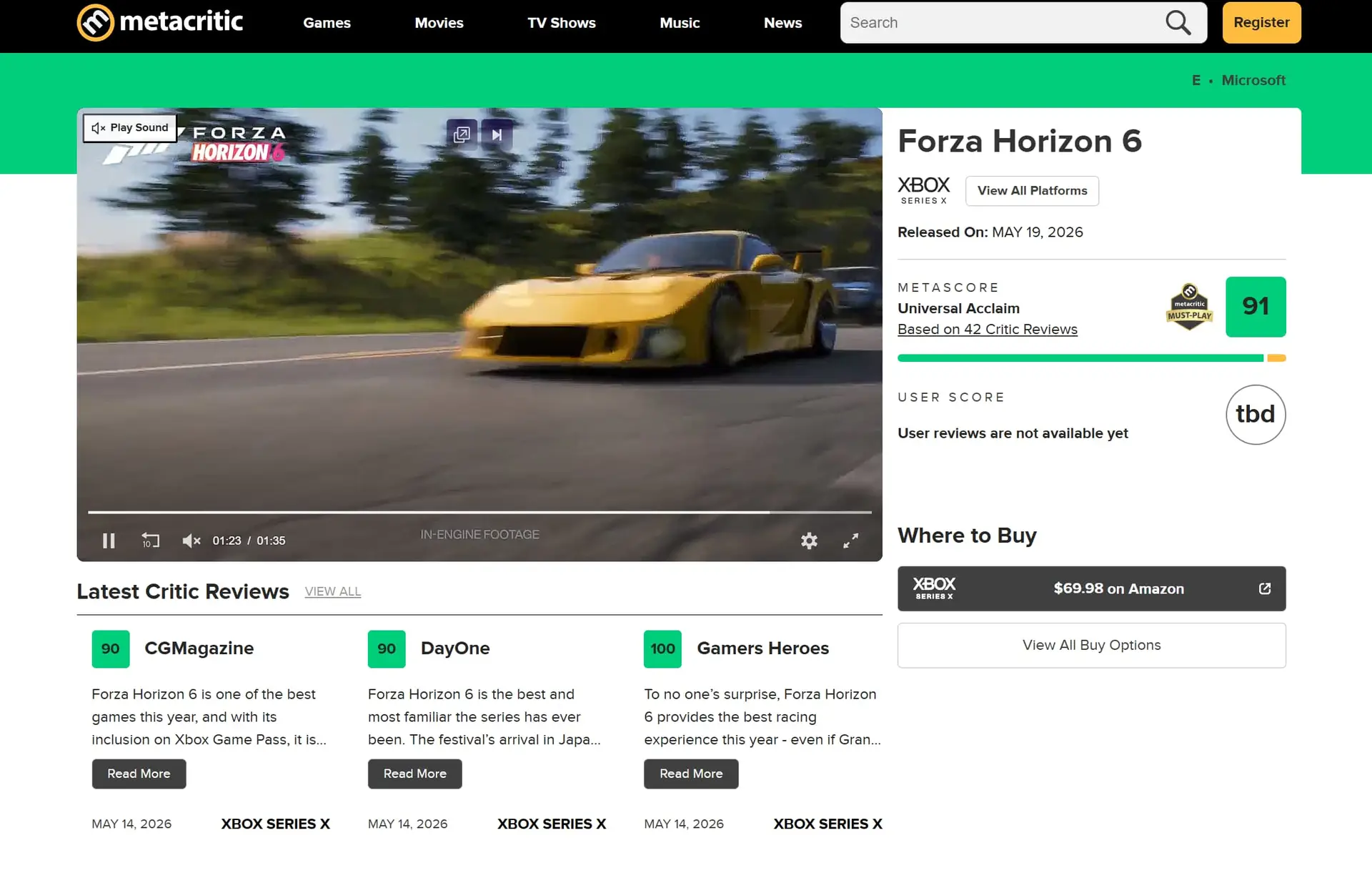Click the Play Sound button on video
This screenshot has width=1372, height=873.
130,128
